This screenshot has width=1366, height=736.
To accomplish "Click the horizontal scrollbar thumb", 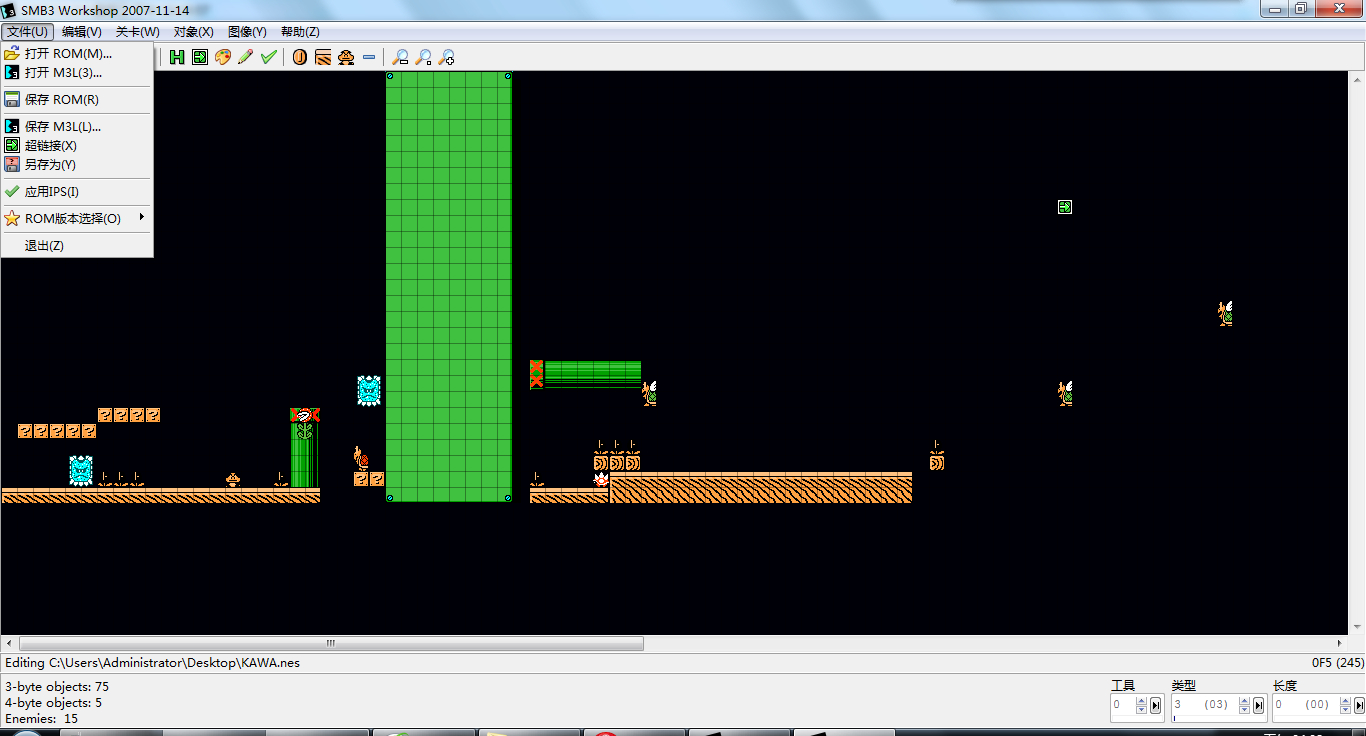I will pos(331,643).
